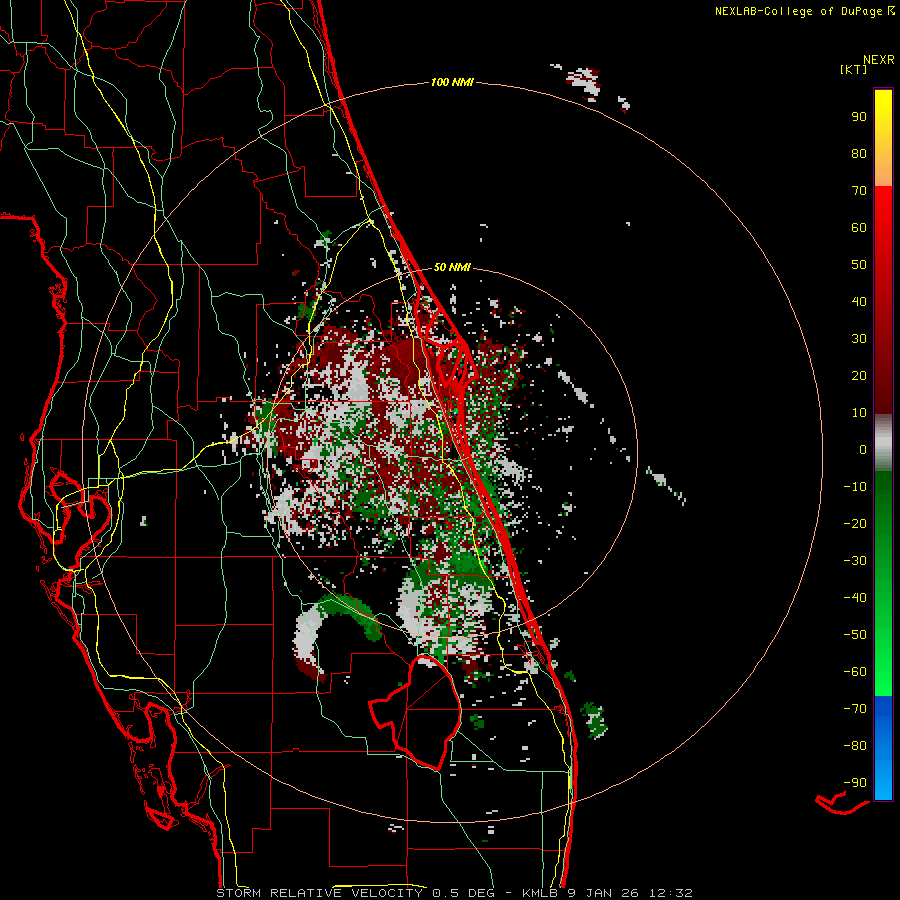This screenshot has height=900, width=900.
Task: Click the NEXR legend heading
Action: pos(878,60)
